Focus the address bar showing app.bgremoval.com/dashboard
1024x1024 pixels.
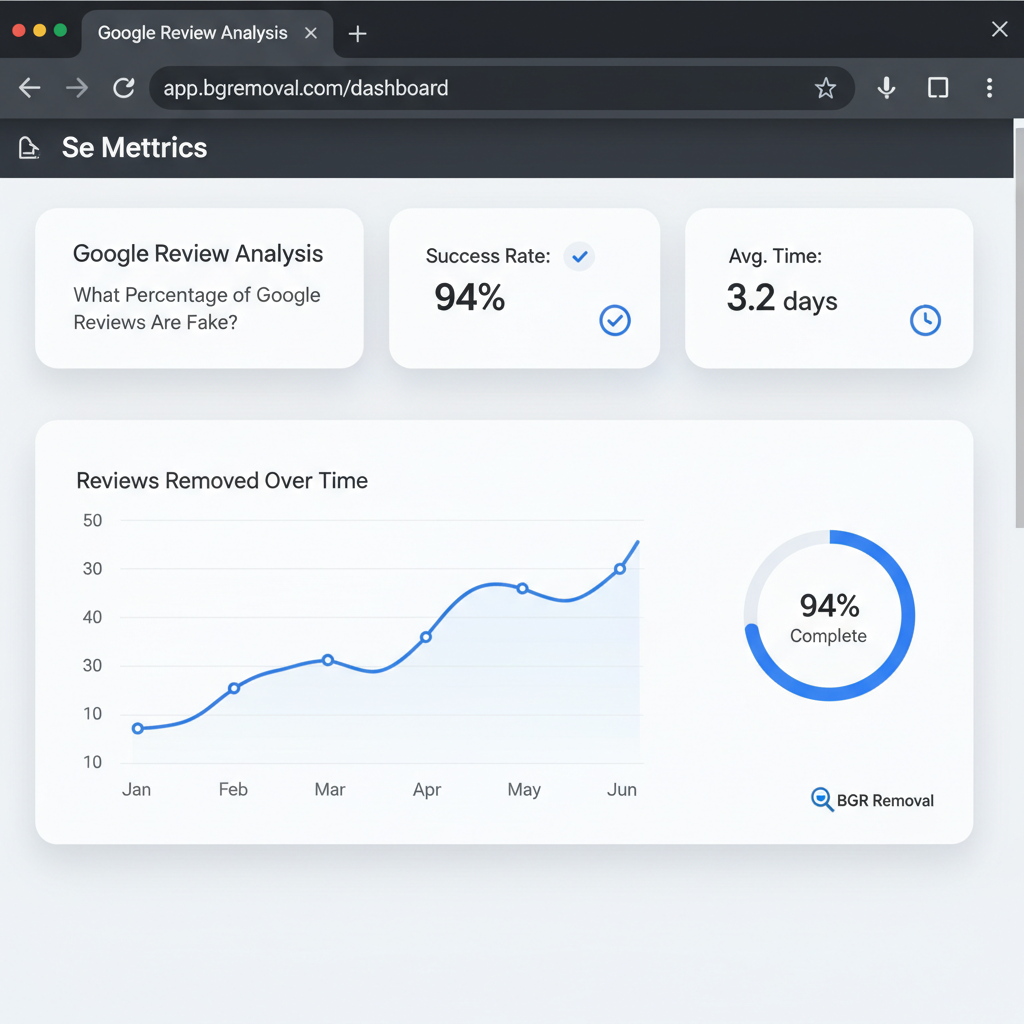502,88
